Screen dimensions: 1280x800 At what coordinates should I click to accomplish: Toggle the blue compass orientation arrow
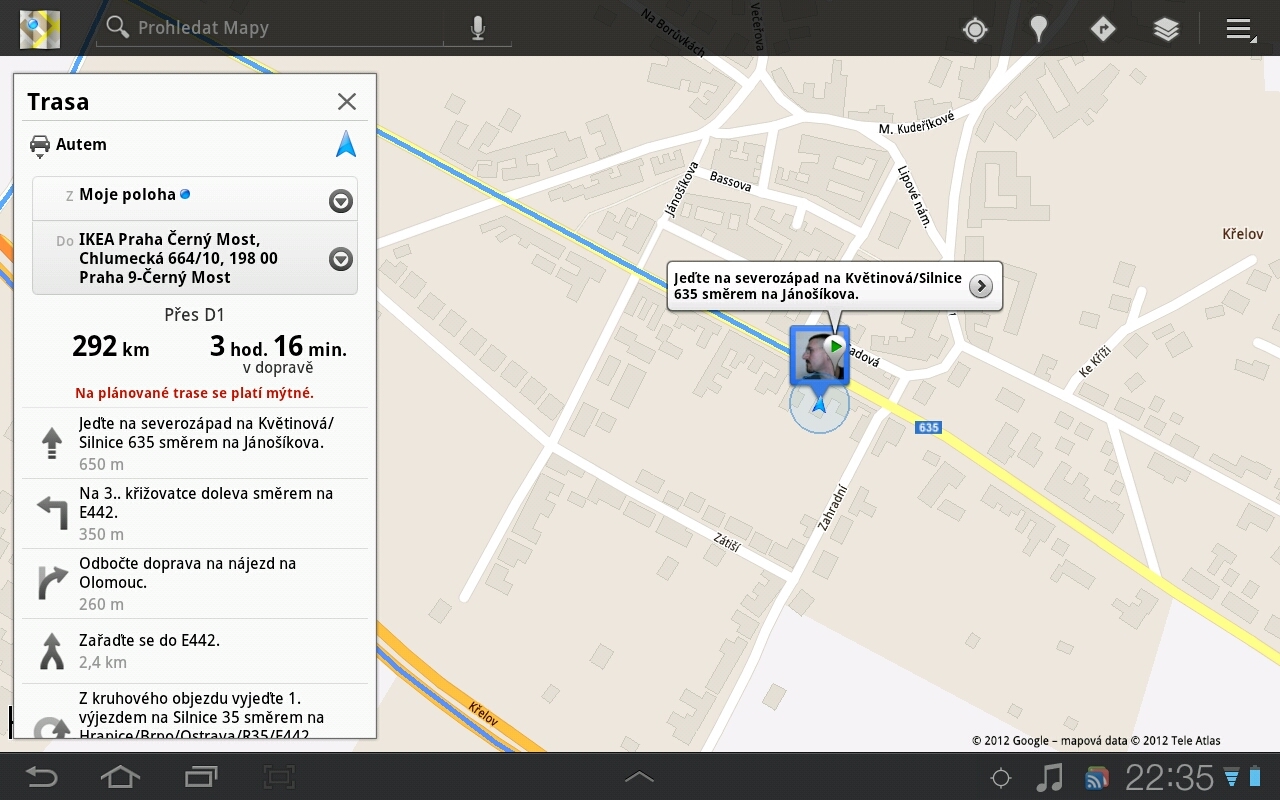345,143
